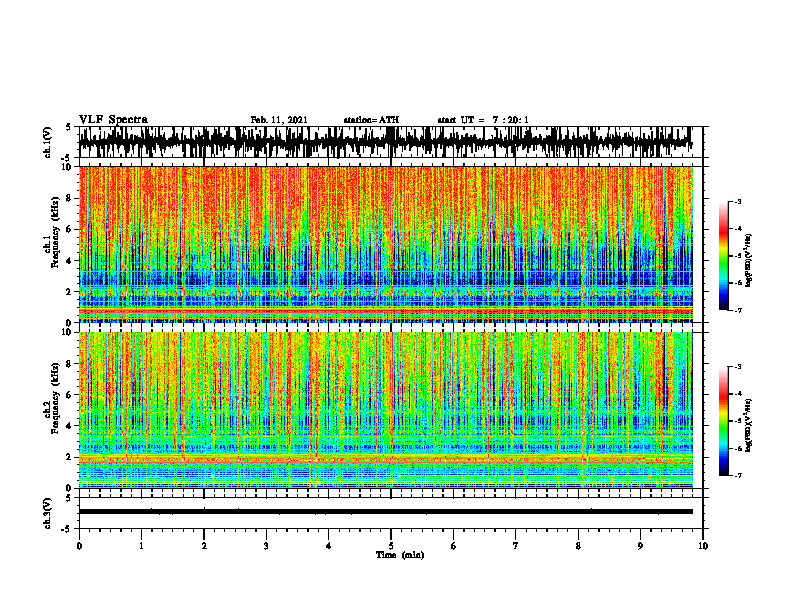Click the "-7" label on ch.1 color bar
The height and width of the screenshot is (612, 792).
[738, 310]
